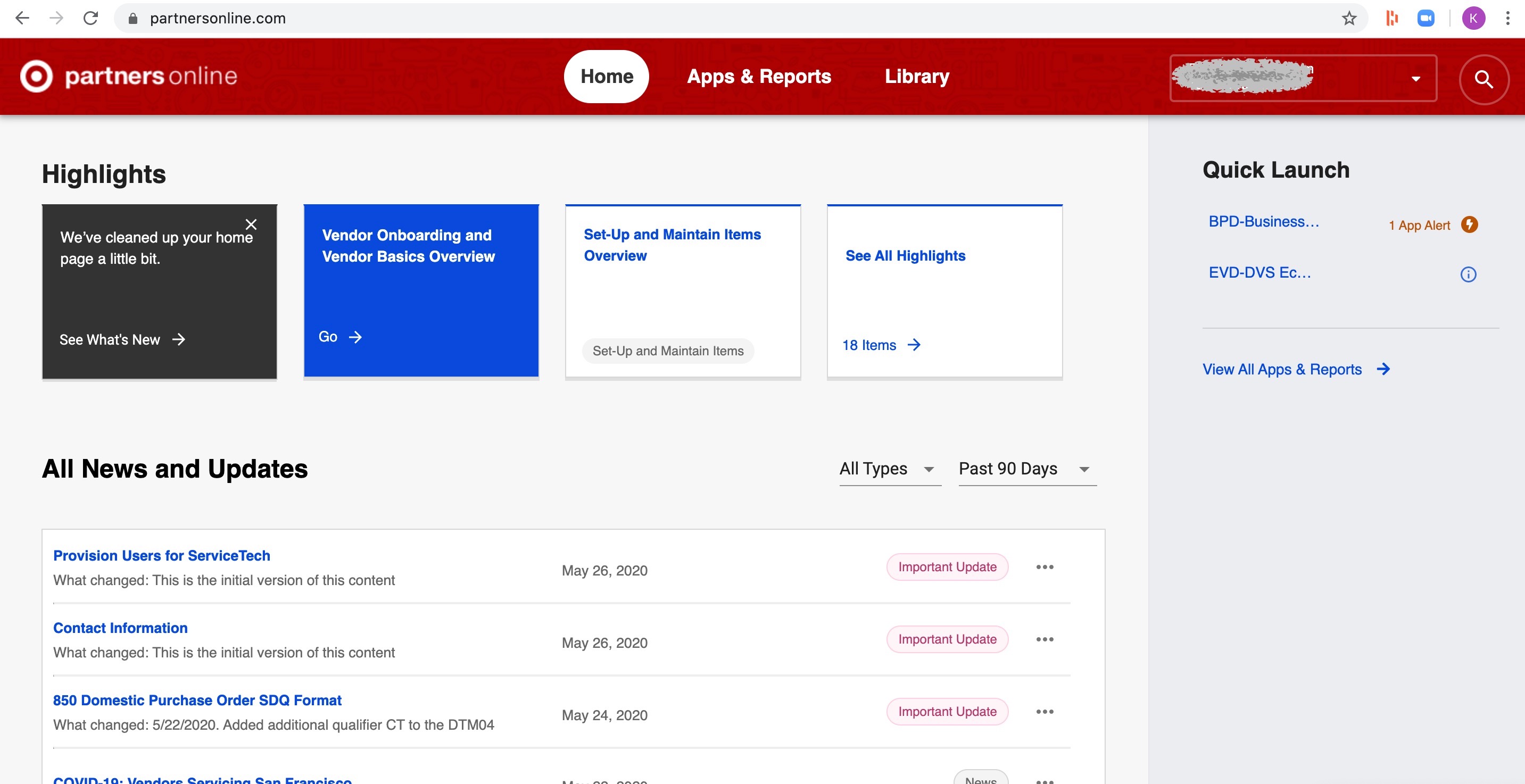Open the purple K profile avatar
The image size is (1525, 784).
pos(1473,18)
